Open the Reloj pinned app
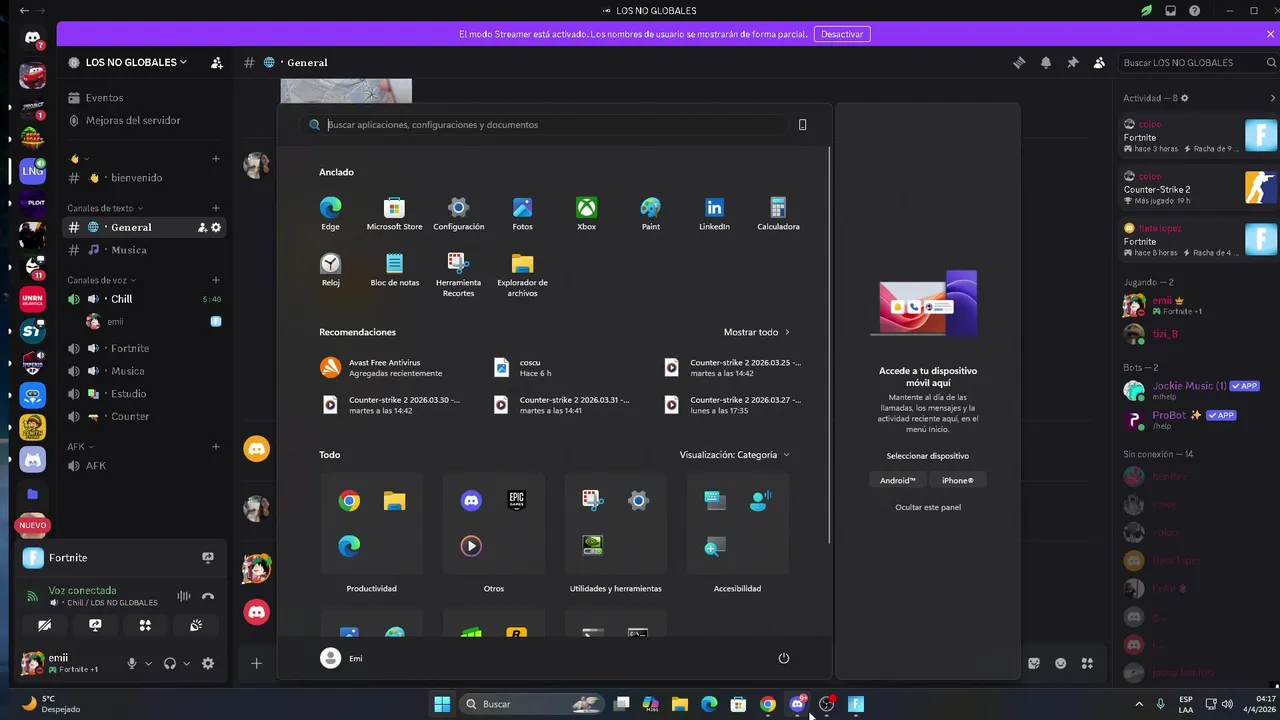Image resolution: width=1280 pixels, height=720 pixels. [330, 269]
